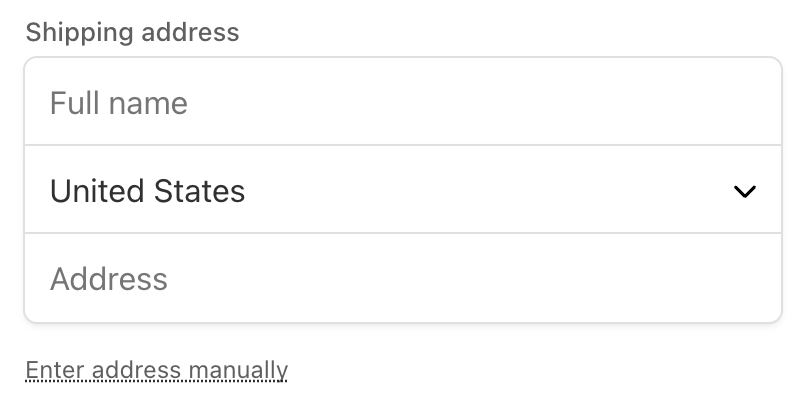Toggle the country dropdown chevron icon
The image size is (804, 410).
click(x=744, y=191)
